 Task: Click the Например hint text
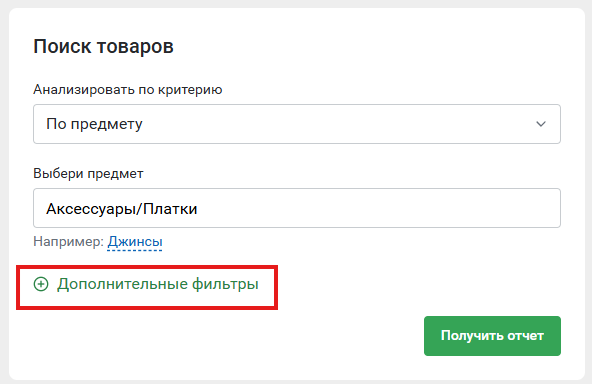[x=68, y=242]
